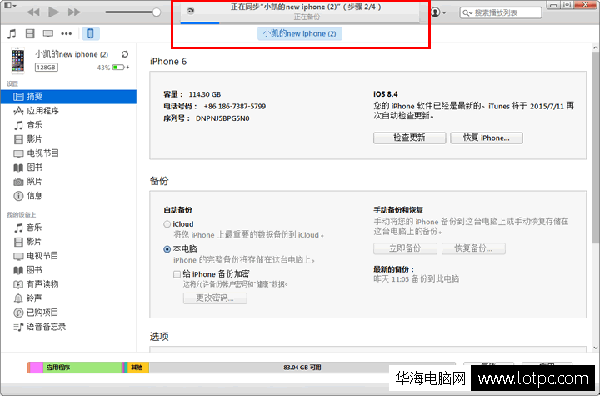The height and width of the screenshot is (396, 600).
Task: Click the volume slider knob
Action: (156, 12)
